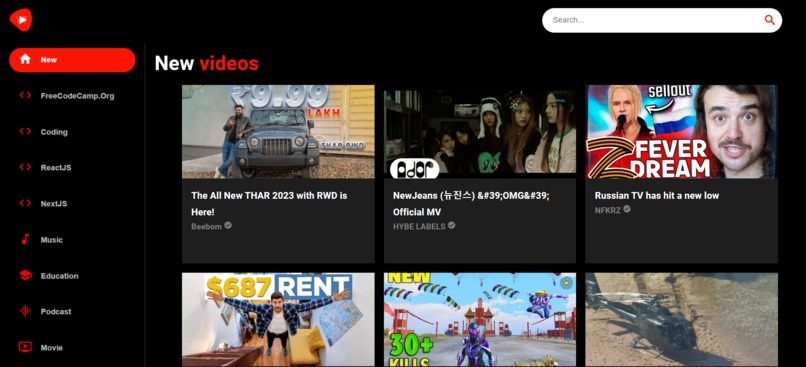The height and width of the screenshot is (367, 806).
Task: Click the 'New videos' heading
Action: [x=207, y=63]
